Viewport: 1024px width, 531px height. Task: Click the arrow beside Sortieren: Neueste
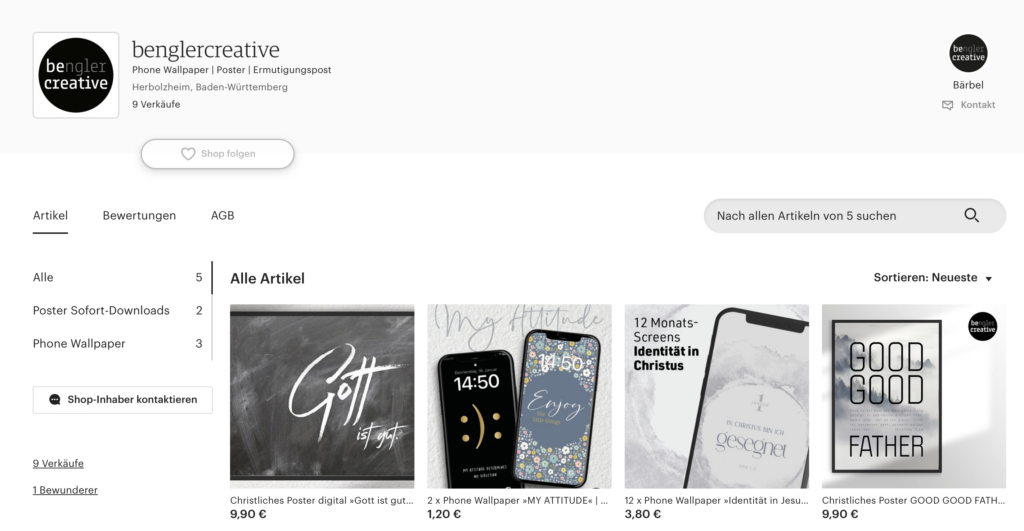coord(989,279)
